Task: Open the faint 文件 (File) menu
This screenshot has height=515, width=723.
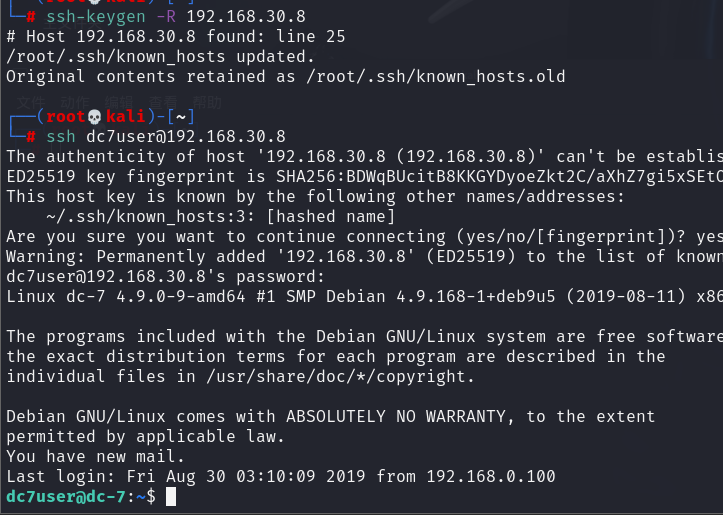Action: point(31,102)
